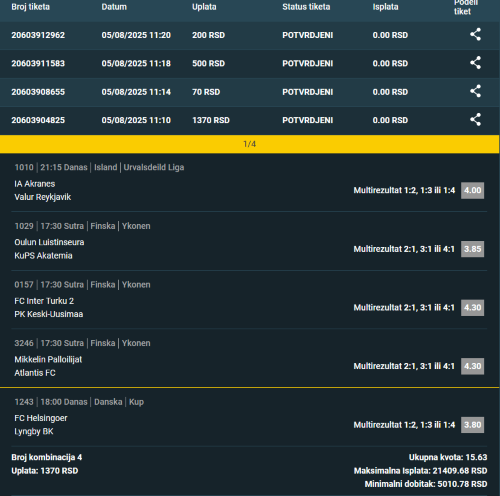500x496 pixels.
Task: Click the 4.00 odds box for IA Akranes
Action: click(472, 190)
